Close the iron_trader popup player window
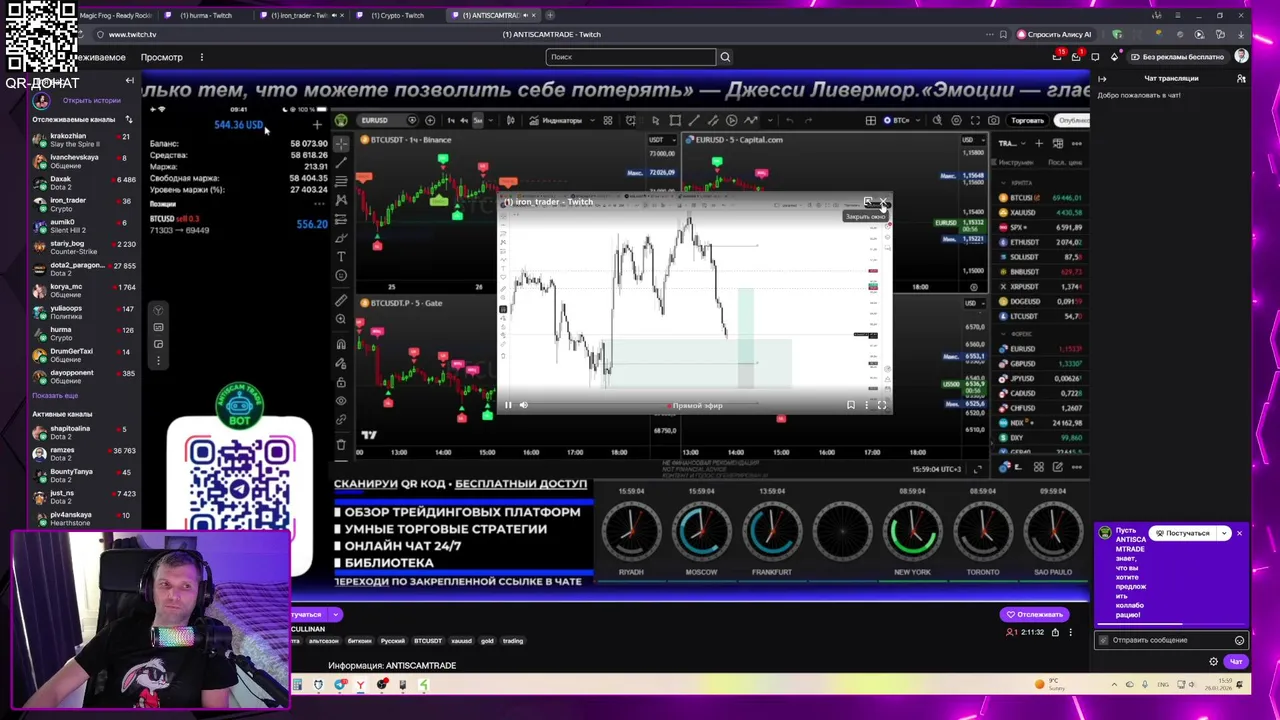Viewport: 1280px width, 720px height. click(883, 203)
